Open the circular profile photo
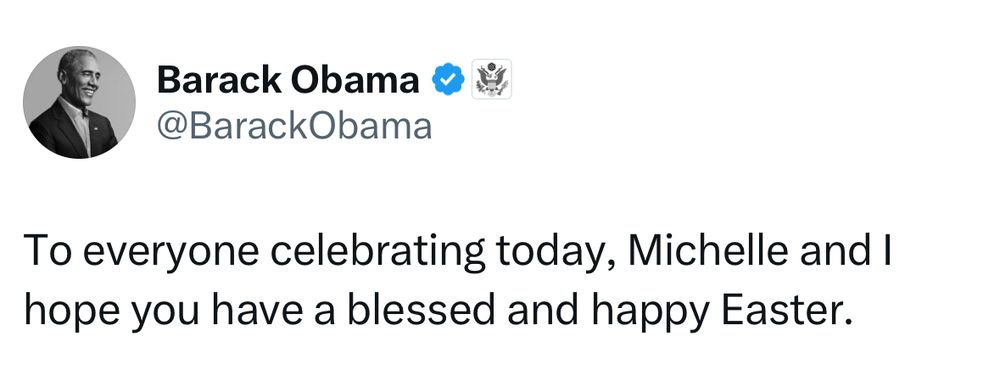Image resolution: width=1000 pixels, height=377 pixels. click(x=79, y=102)
